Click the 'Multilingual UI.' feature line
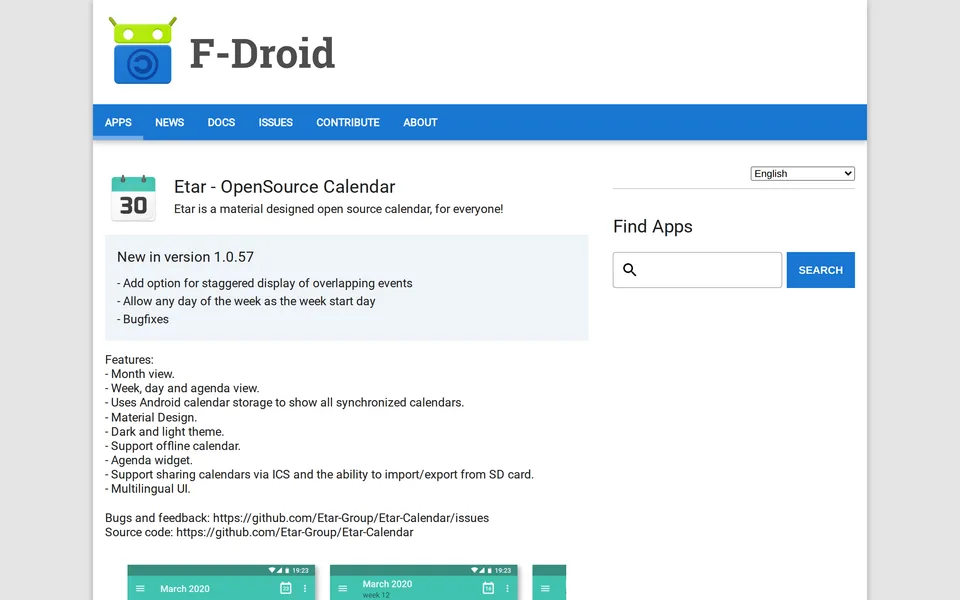The height and width of the screenshot is (600, 960). pyautogui.click(x=148, y=489)
